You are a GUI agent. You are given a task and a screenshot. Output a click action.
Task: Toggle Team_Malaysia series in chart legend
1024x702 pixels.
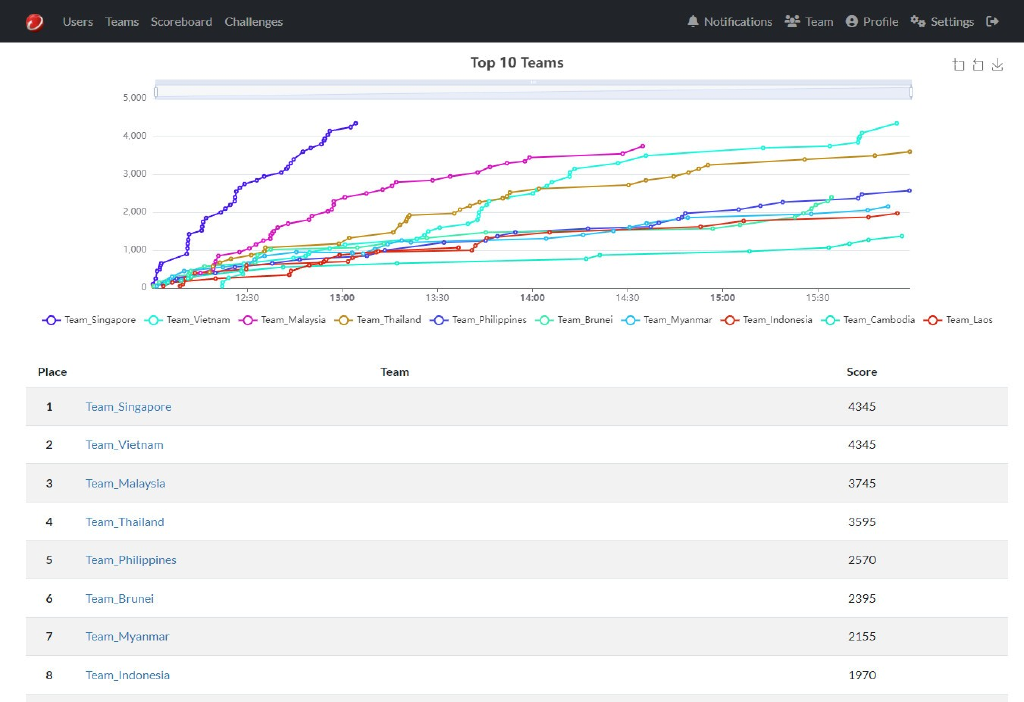coord(282,320)
